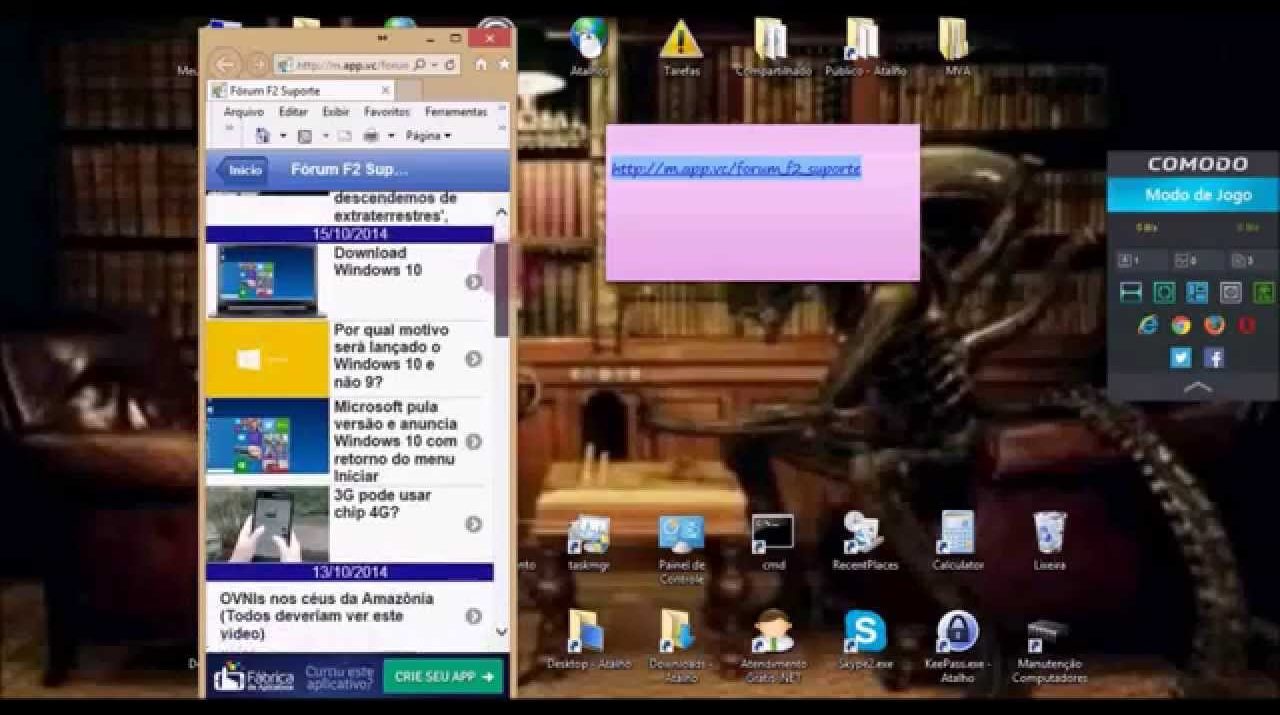The width and height of the screenshot is (1280, 715).
Task: Launch Firefox from the Comodo widget
Action: 1214,325
